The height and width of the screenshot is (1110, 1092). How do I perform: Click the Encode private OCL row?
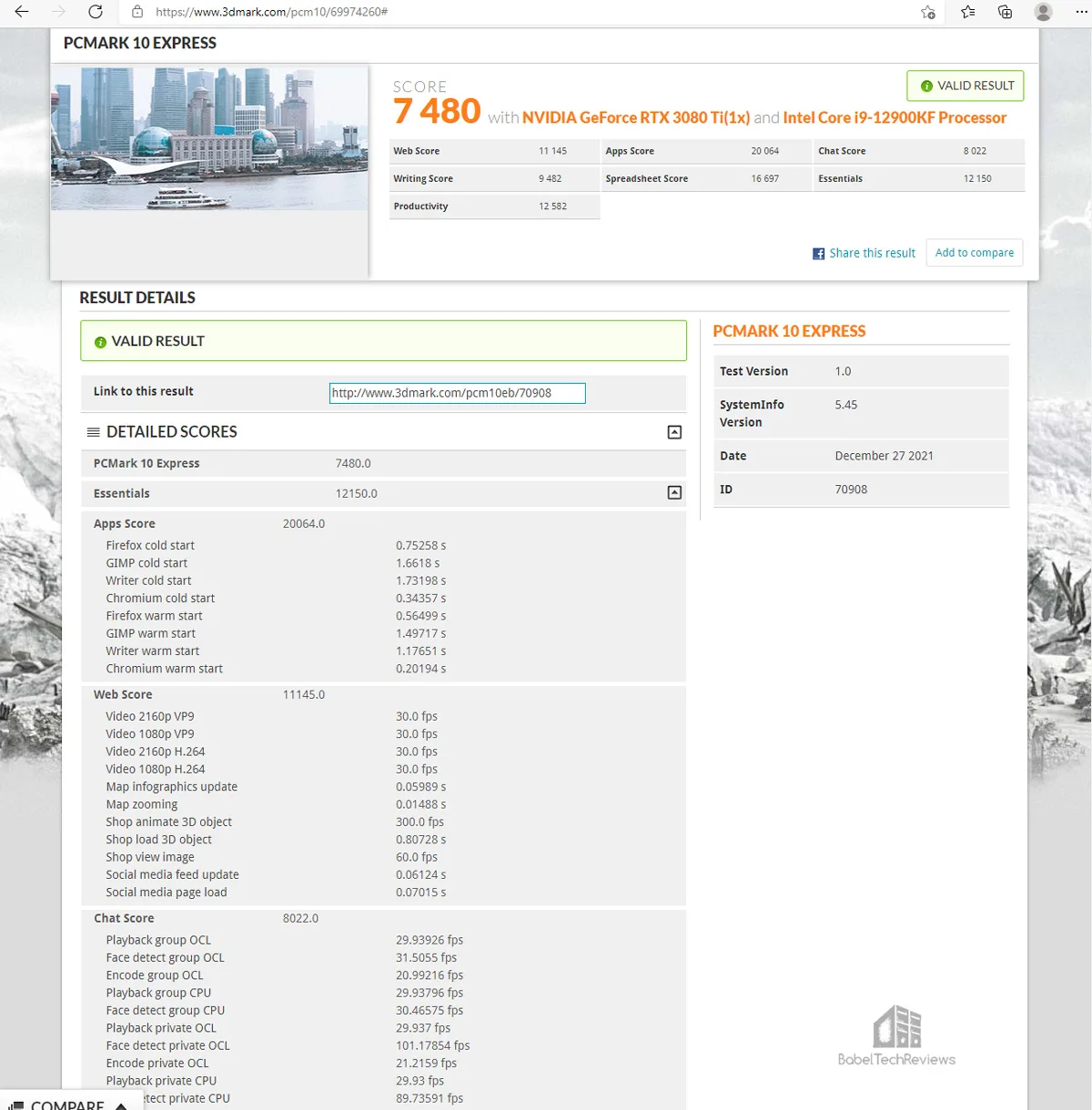383,1064
